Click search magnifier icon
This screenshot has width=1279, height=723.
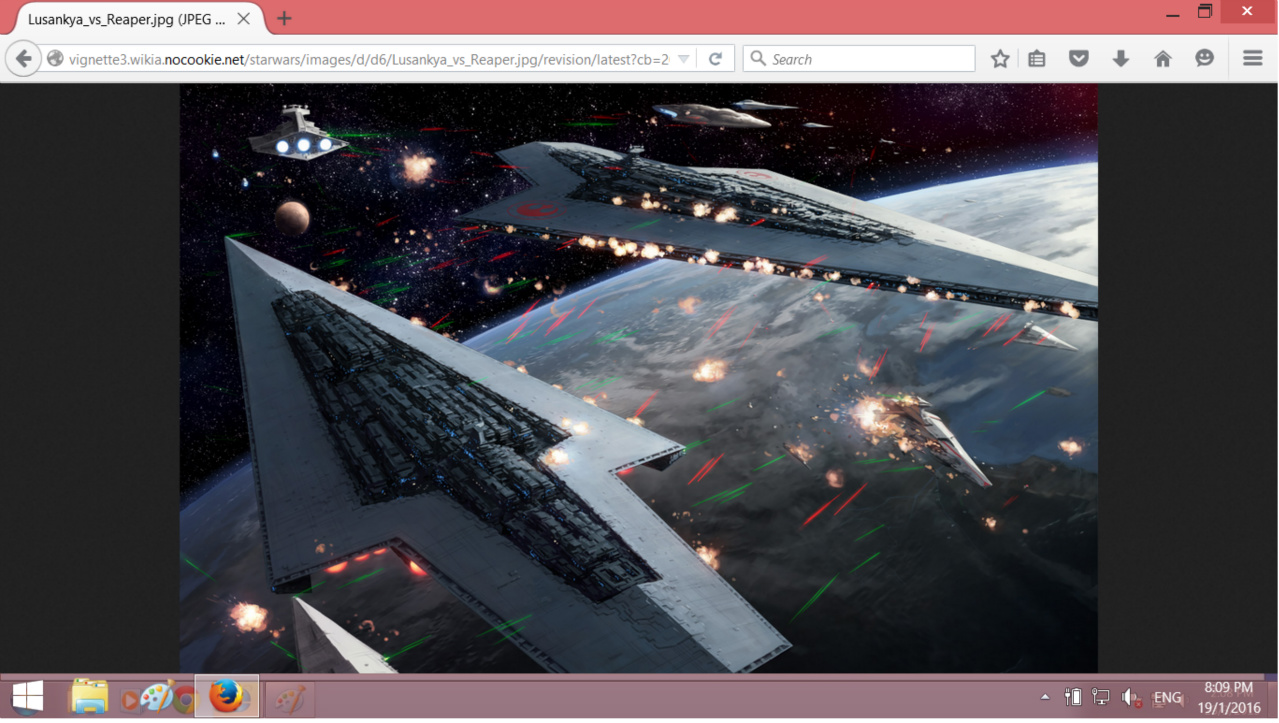(x=759, y=59)
